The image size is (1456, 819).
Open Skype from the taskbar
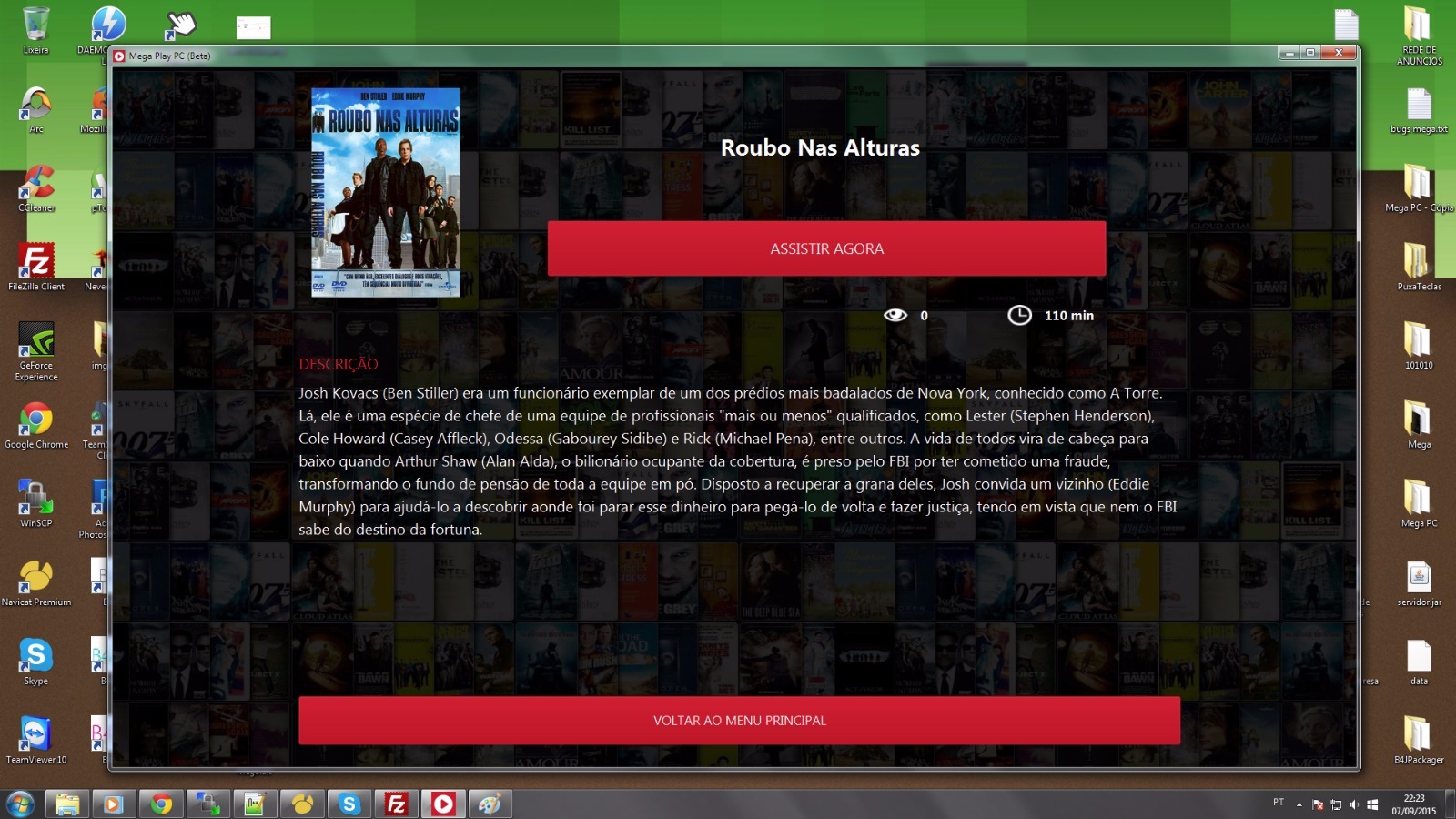[x=350, y=804]
